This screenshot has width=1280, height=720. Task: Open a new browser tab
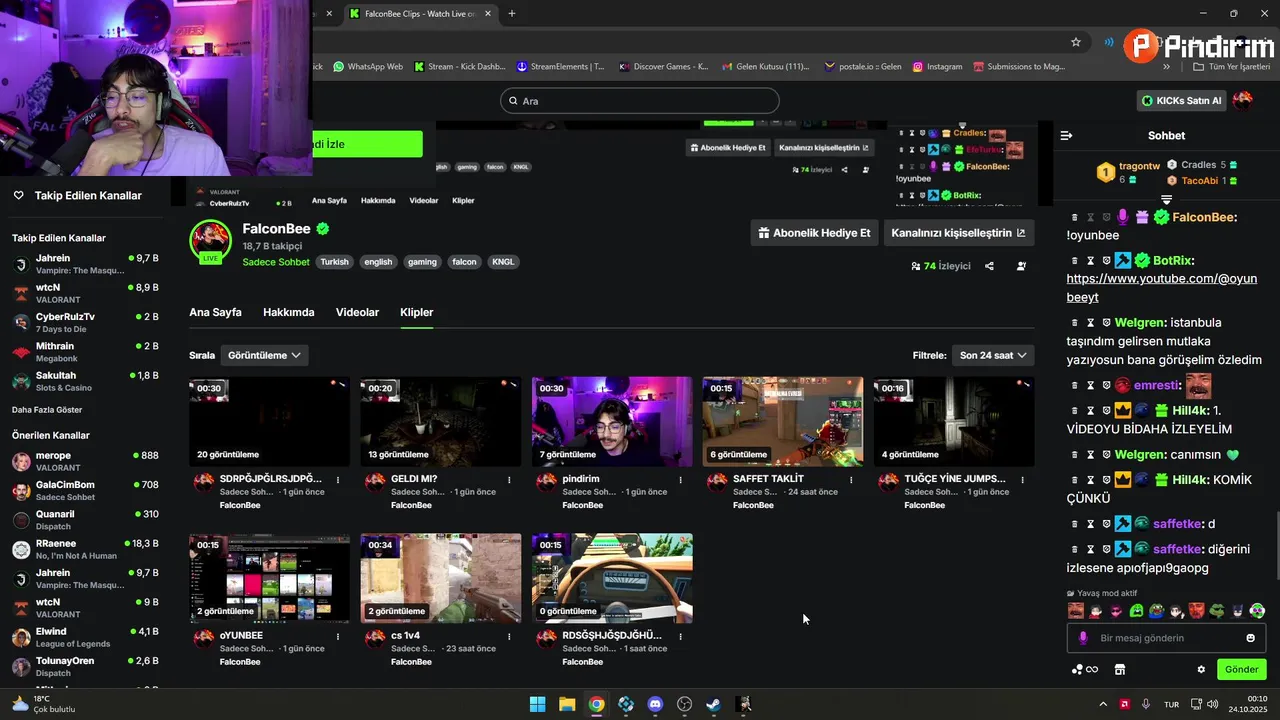tap(512, 14)
